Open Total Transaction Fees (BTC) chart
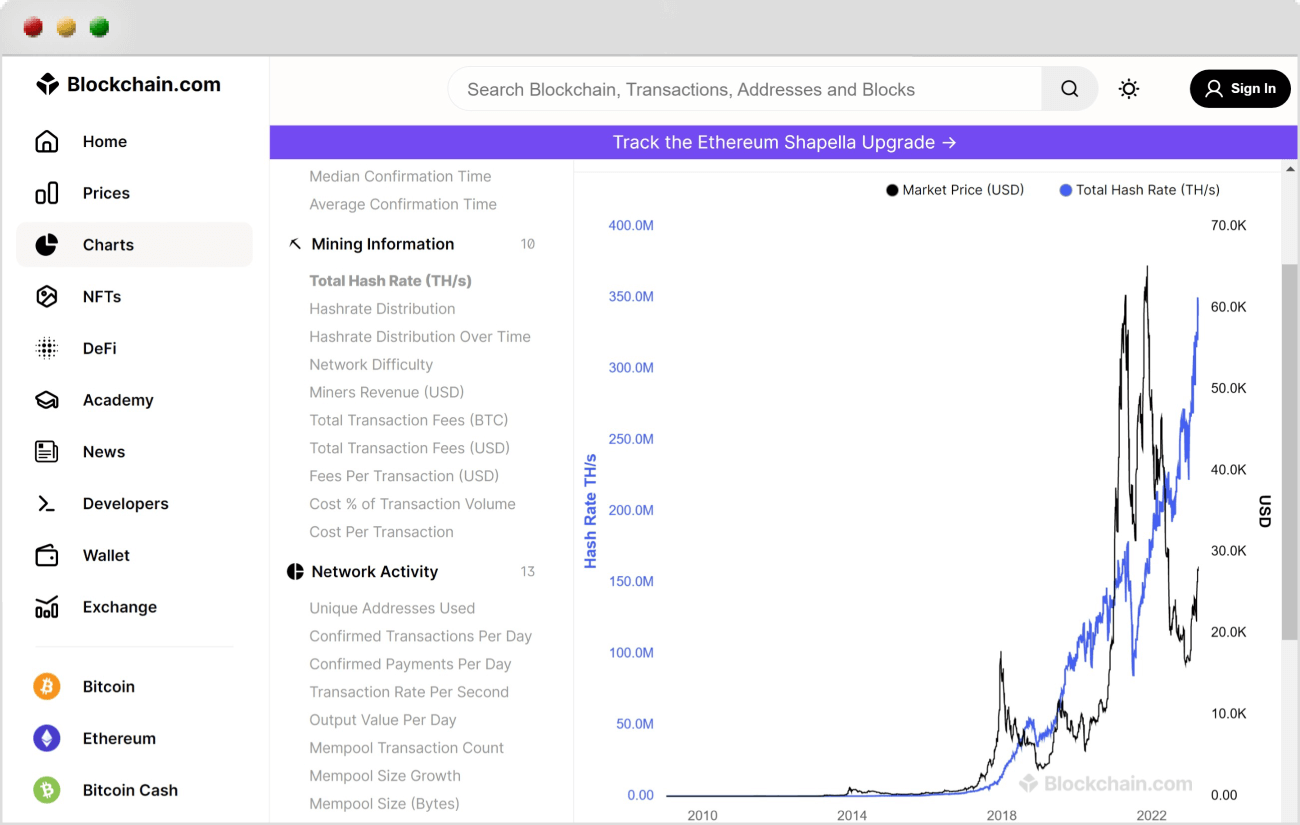The image size is (1300, 825). (409, 420)
